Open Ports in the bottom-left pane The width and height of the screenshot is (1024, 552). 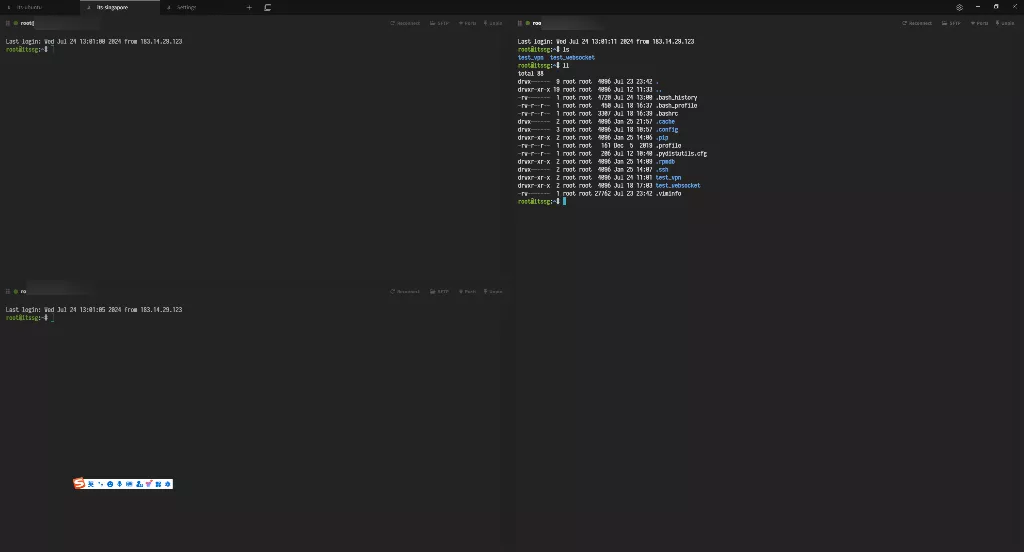click(468, 291)
